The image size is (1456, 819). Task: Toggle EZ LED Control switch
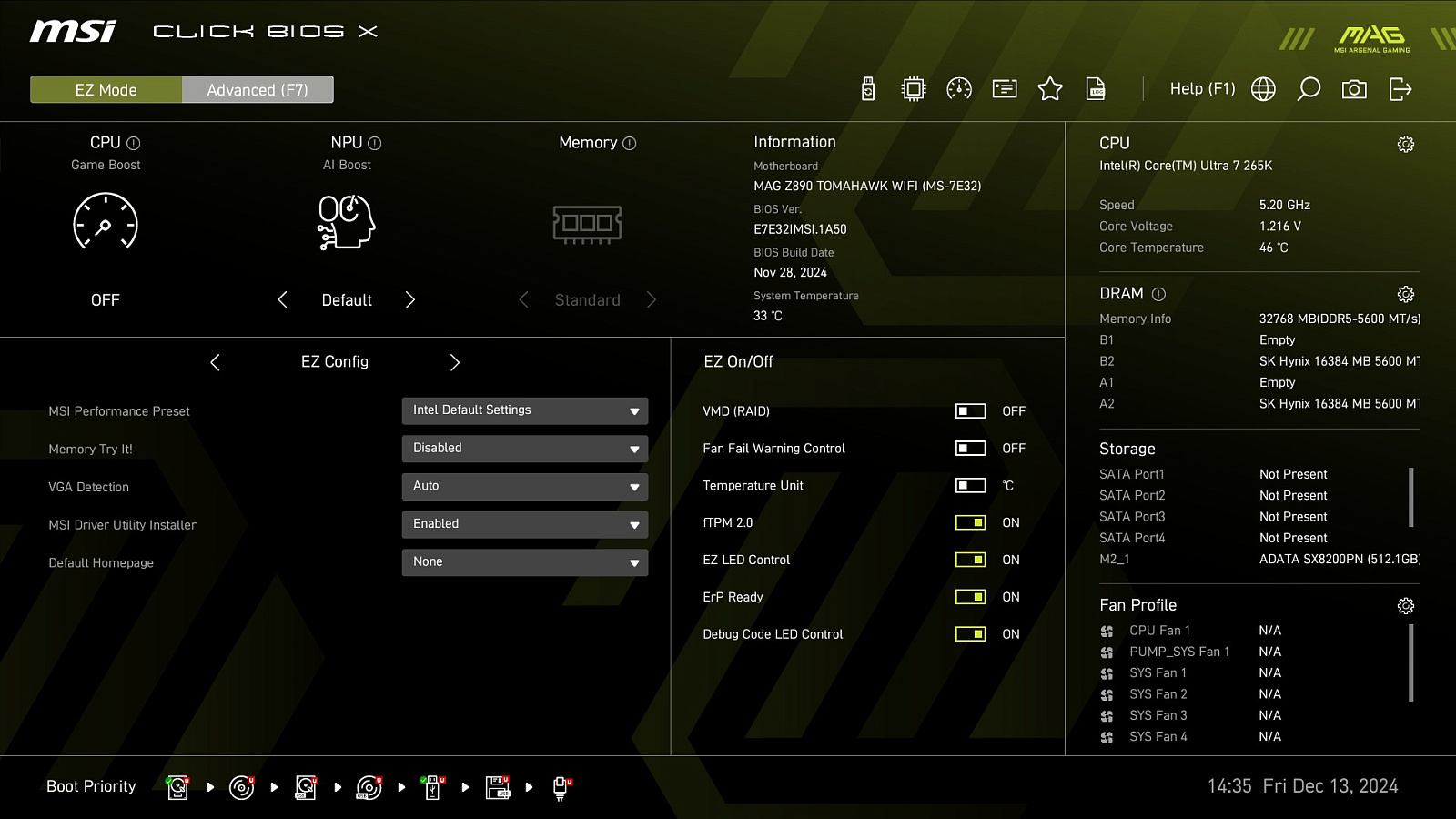click(970, 560)
